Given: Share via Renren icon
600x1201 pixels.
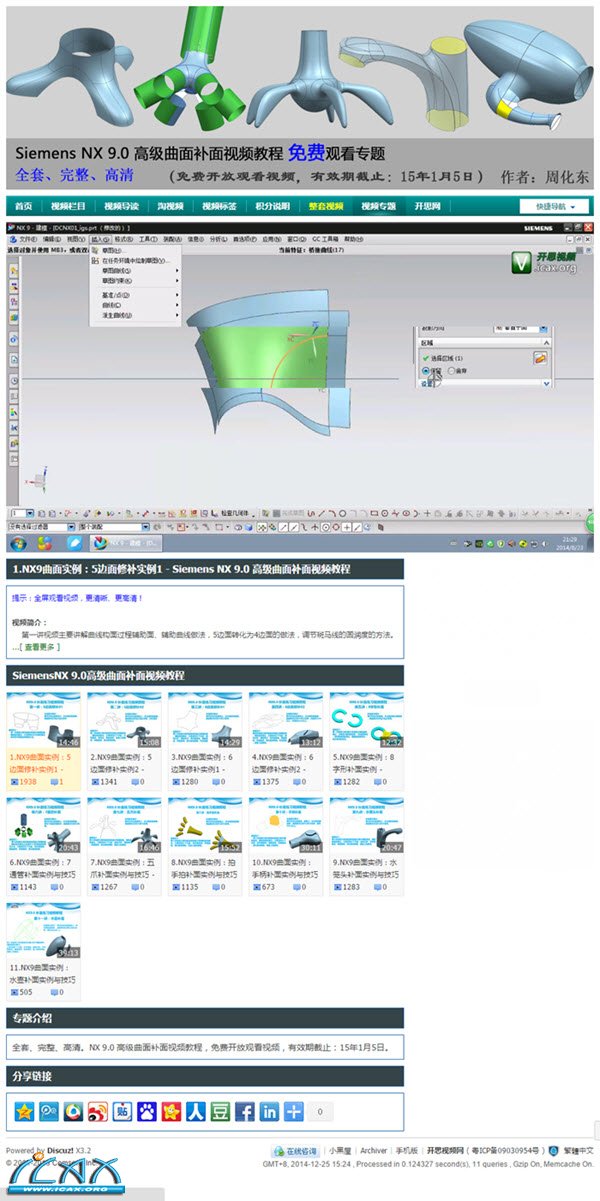Looking at the screenshot, I should pyautogui.click(x=196, y=1111).
